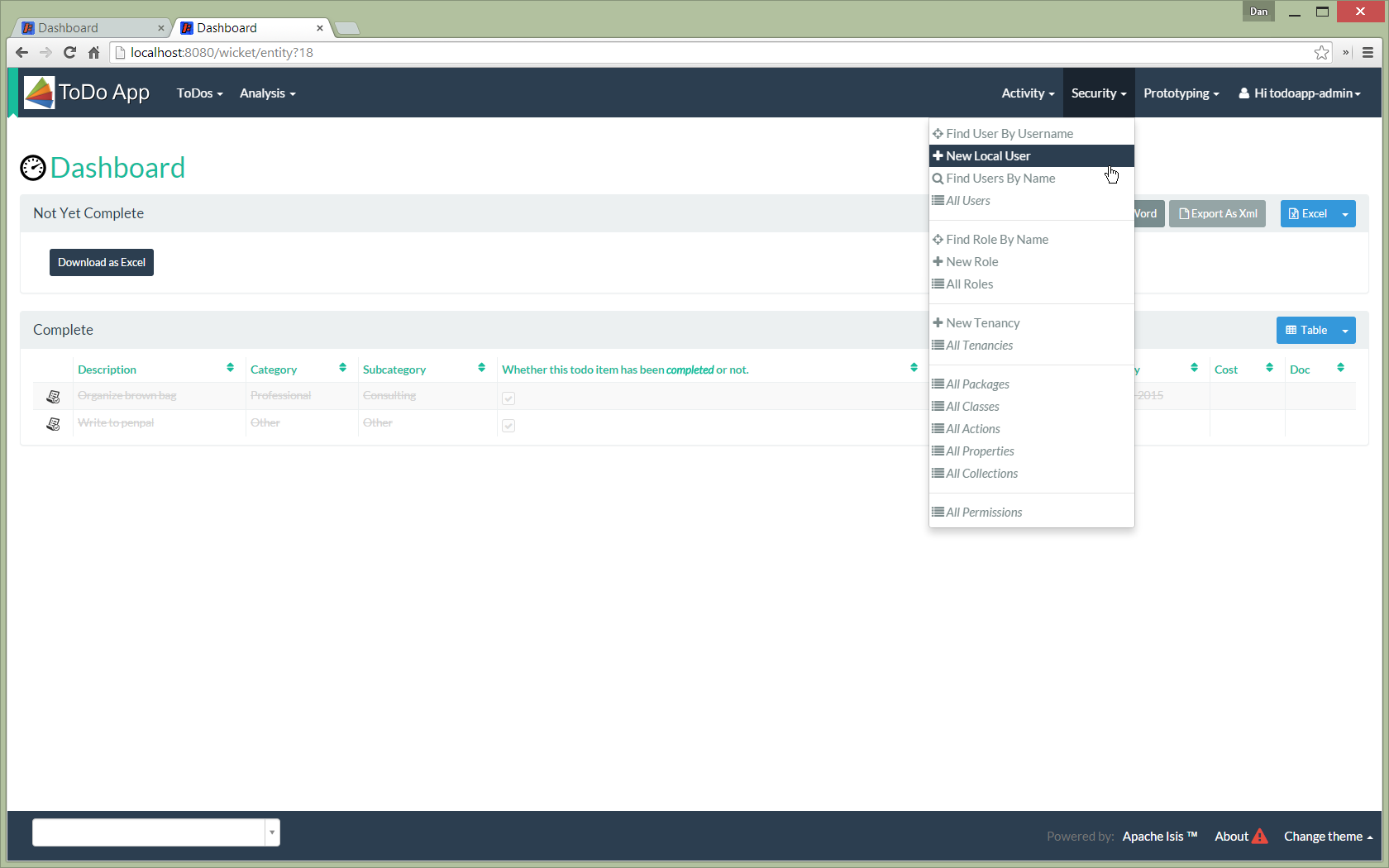
Task: Open the footer combo box arrow
Action: click(x=272, y=832)
